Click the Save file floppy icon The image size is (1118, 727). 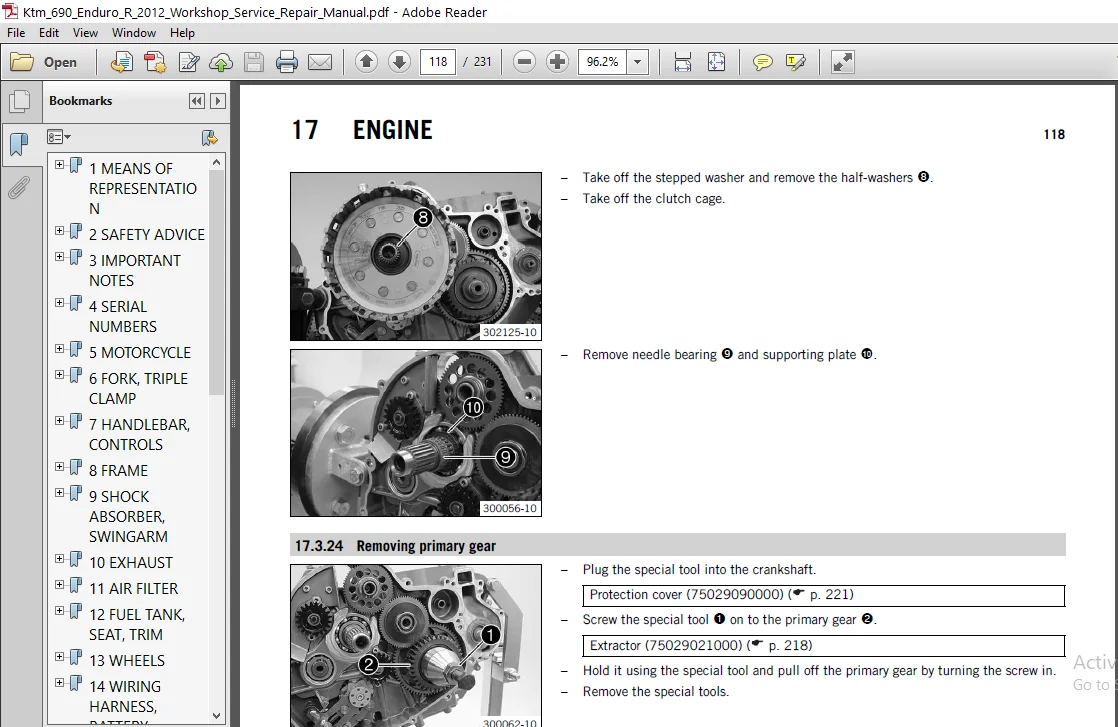coord(254,62)
